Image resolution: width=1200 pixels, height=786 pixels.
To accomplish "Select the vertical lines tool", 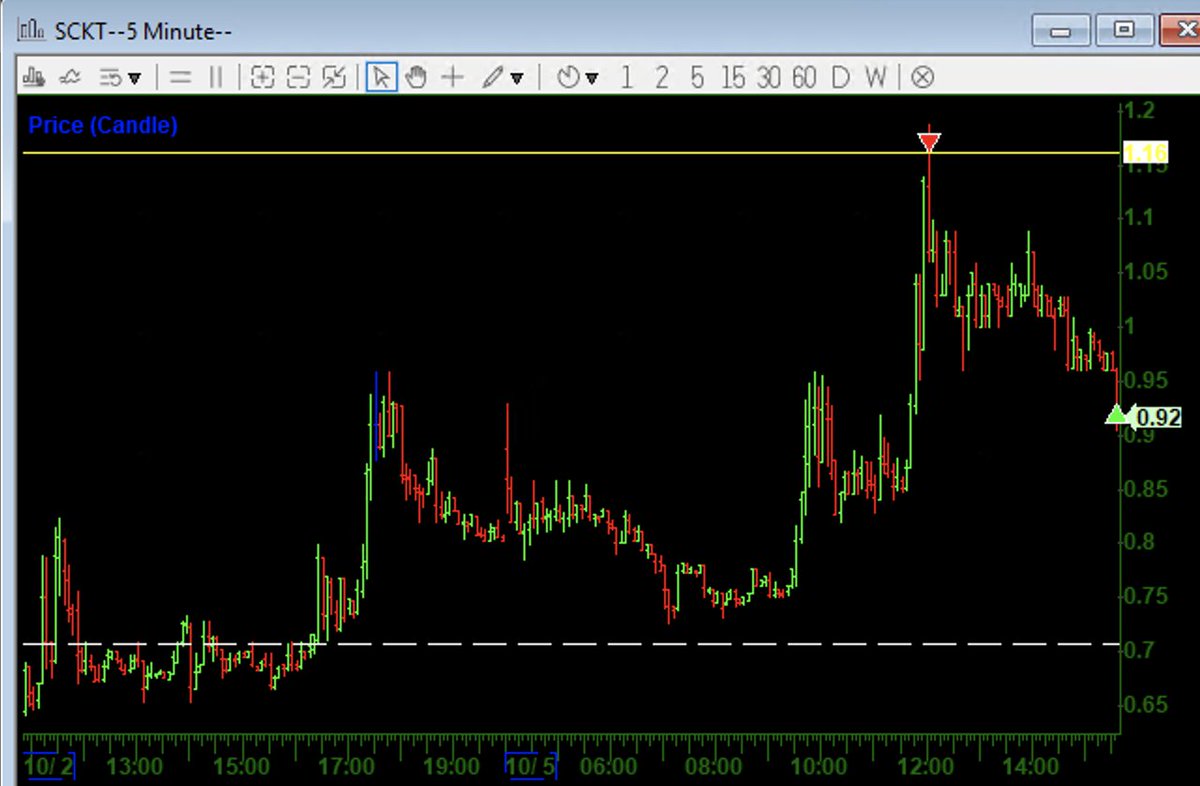I will [x=215, y=77].
